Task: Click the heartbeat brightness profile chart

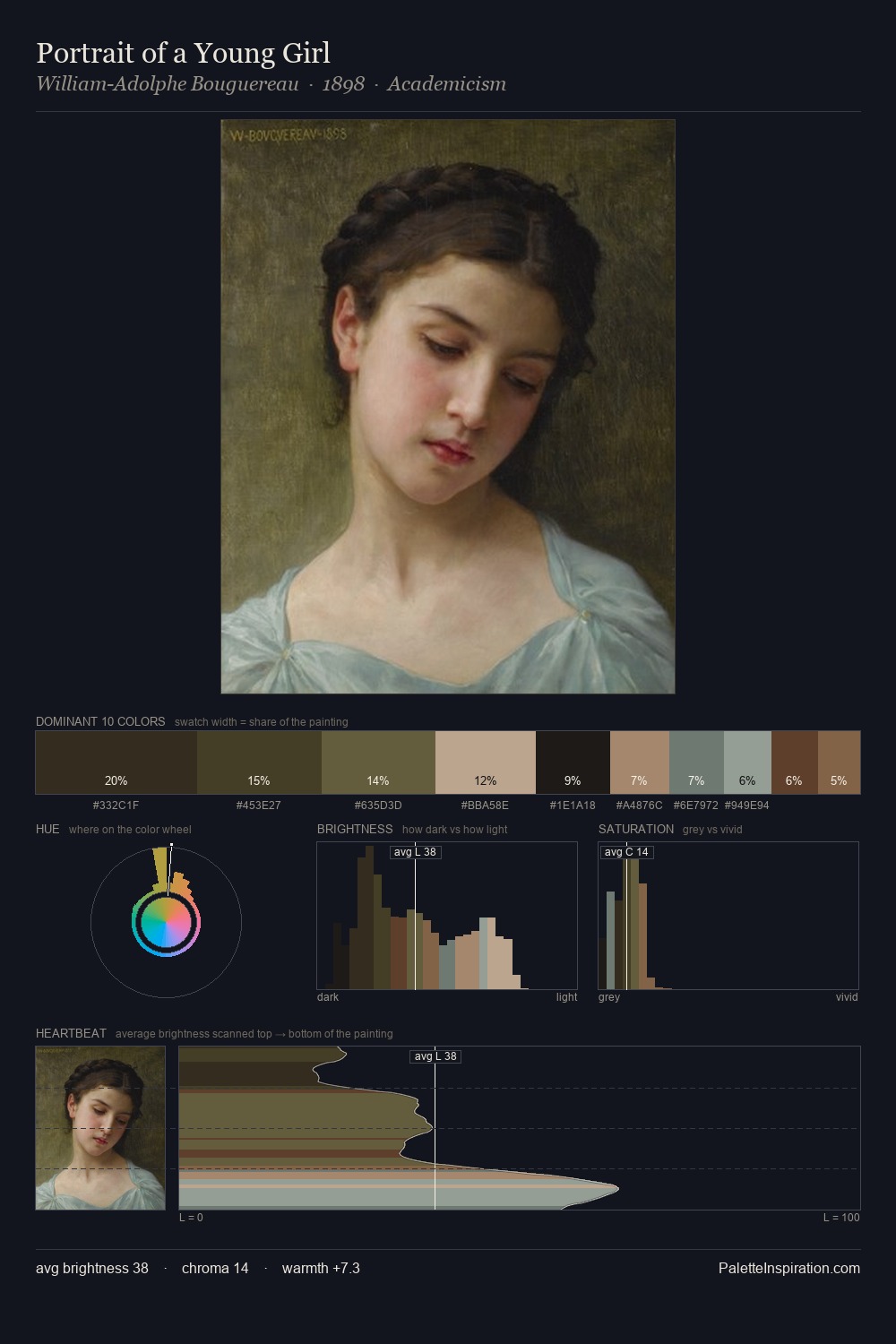Action: pyautogui.click(x=520, y=1128)
